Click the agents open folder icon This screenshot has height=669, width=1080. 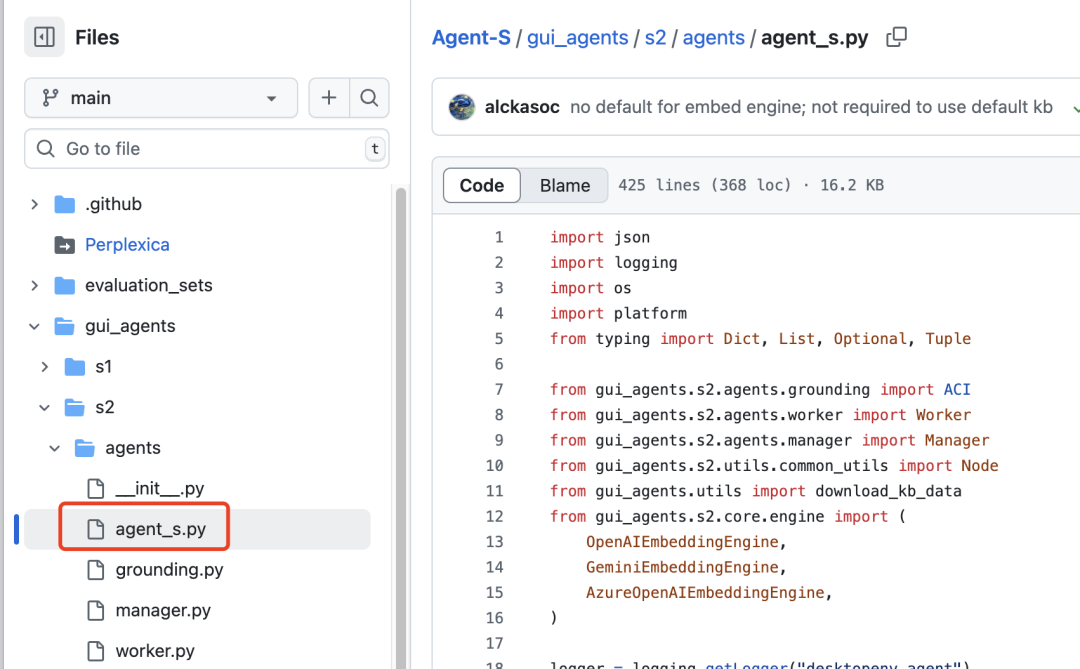tap(85, 449)
